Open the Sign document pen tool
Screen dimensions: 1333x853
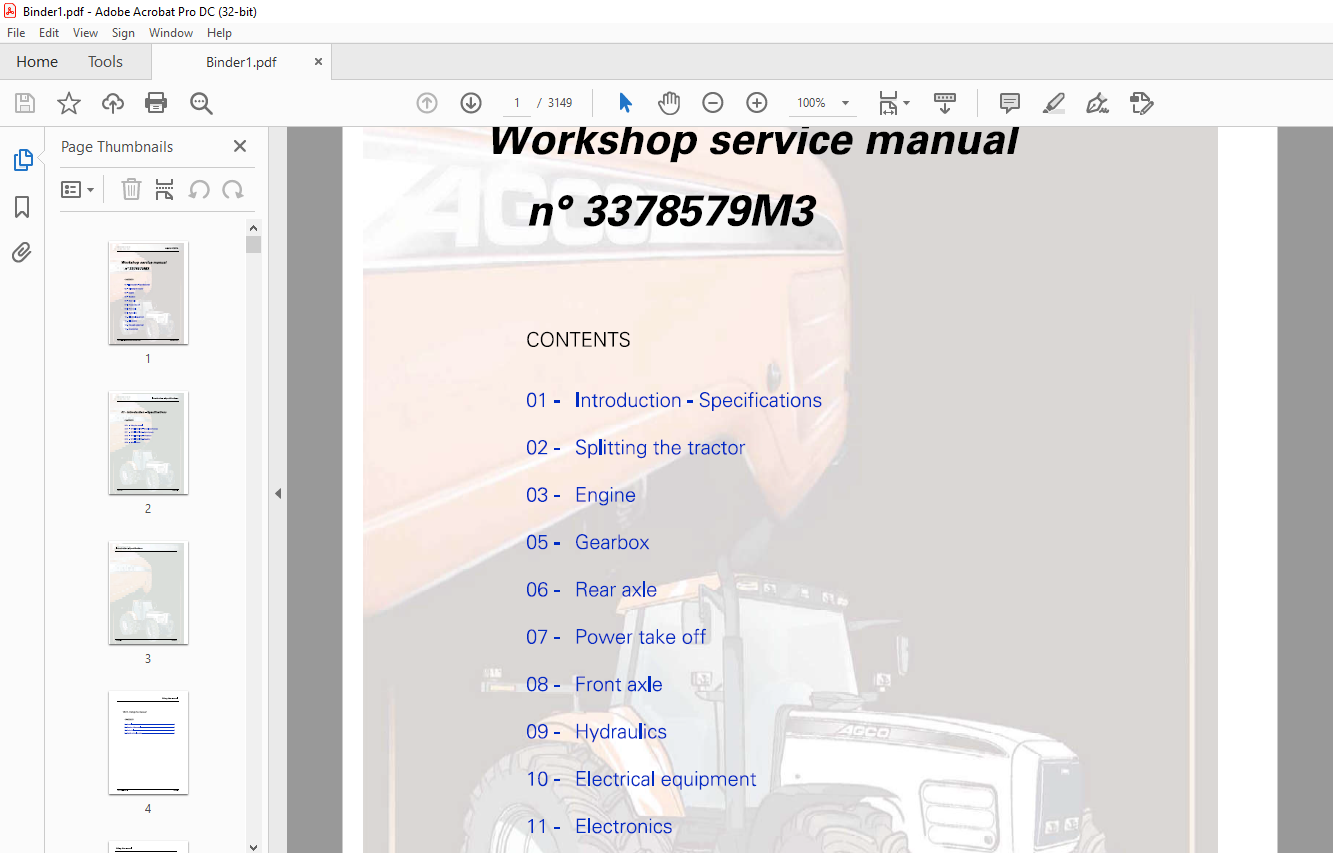click(1098, 103)
